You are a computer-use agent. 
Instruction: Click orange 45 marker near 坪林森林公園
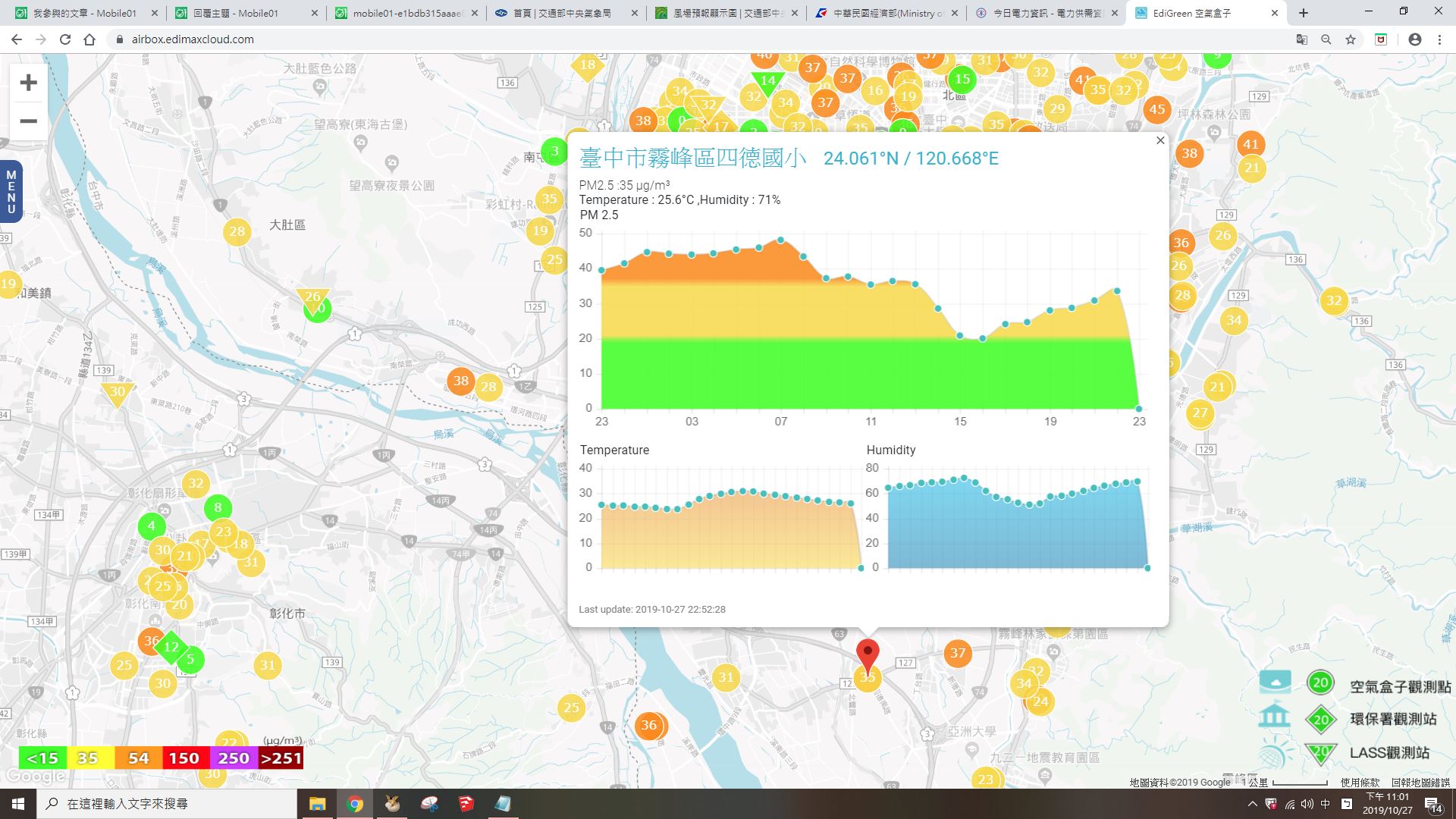(x=1156, y=109)
